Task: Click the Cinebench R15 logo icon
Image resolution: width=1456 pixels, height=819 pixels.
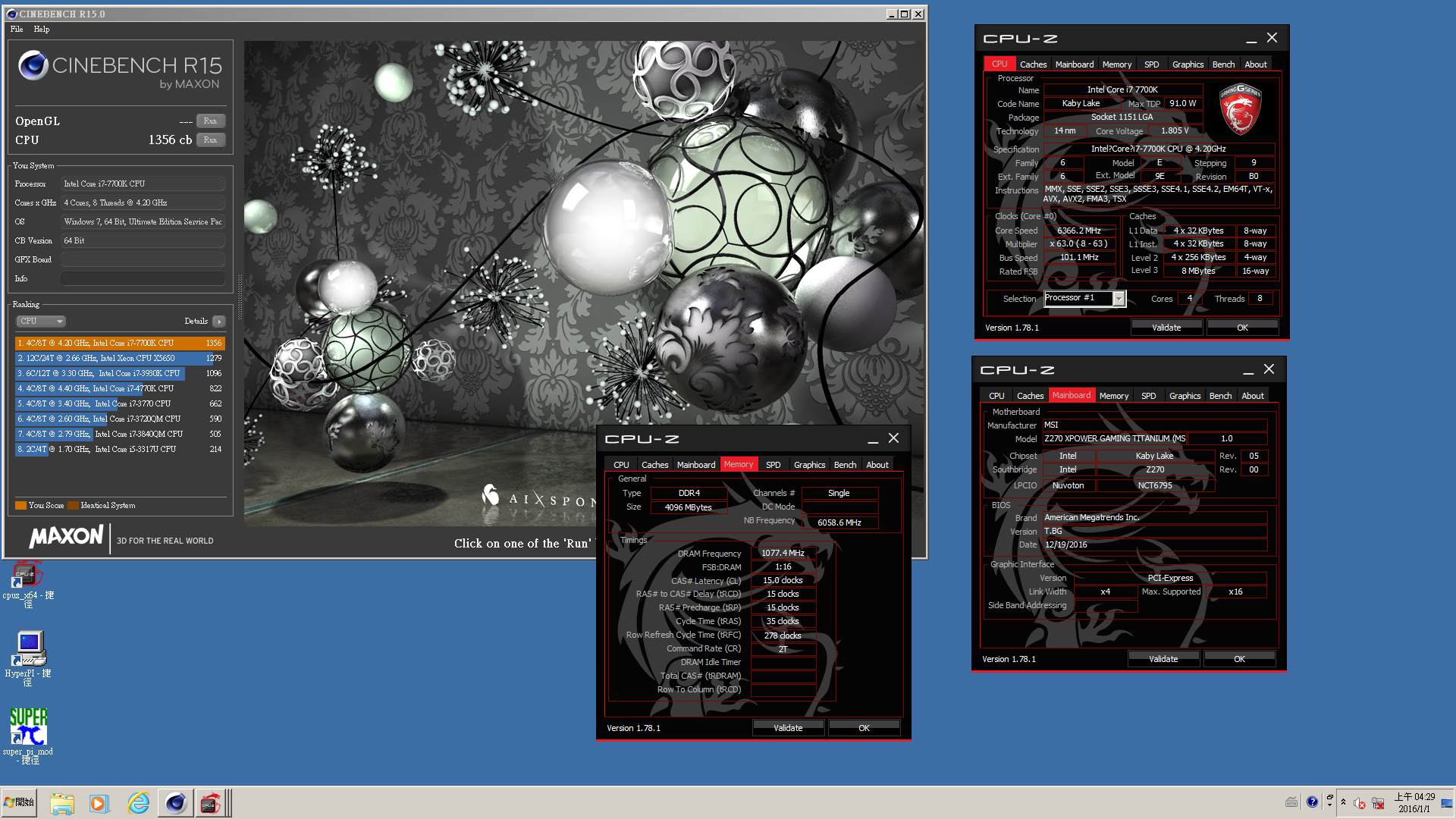Action: (33, 66)
